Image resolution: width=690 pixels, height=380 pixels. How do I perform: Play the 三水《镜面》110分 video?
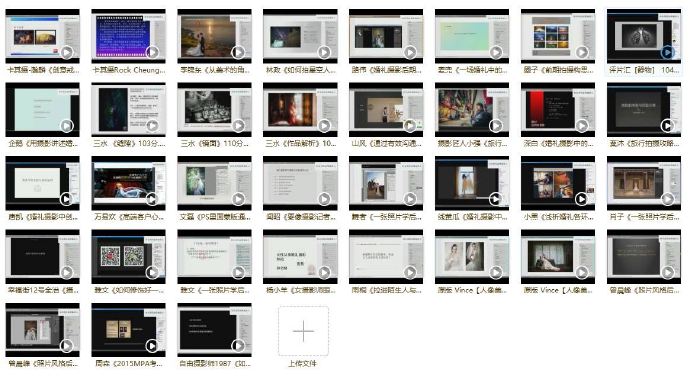coord(238,125)
